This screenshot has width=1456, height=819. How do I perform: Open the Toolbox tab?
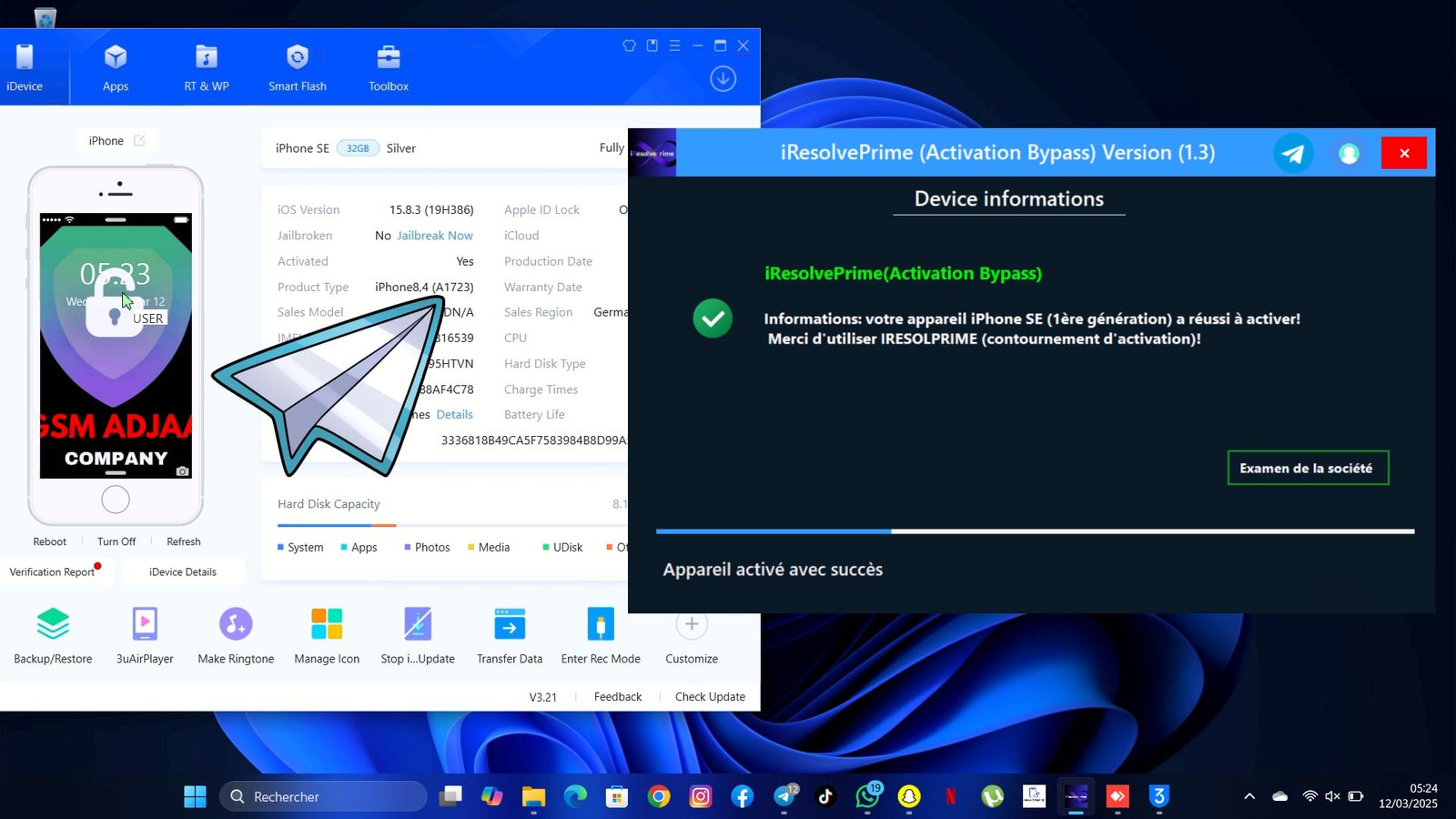[x=389, y=67]
